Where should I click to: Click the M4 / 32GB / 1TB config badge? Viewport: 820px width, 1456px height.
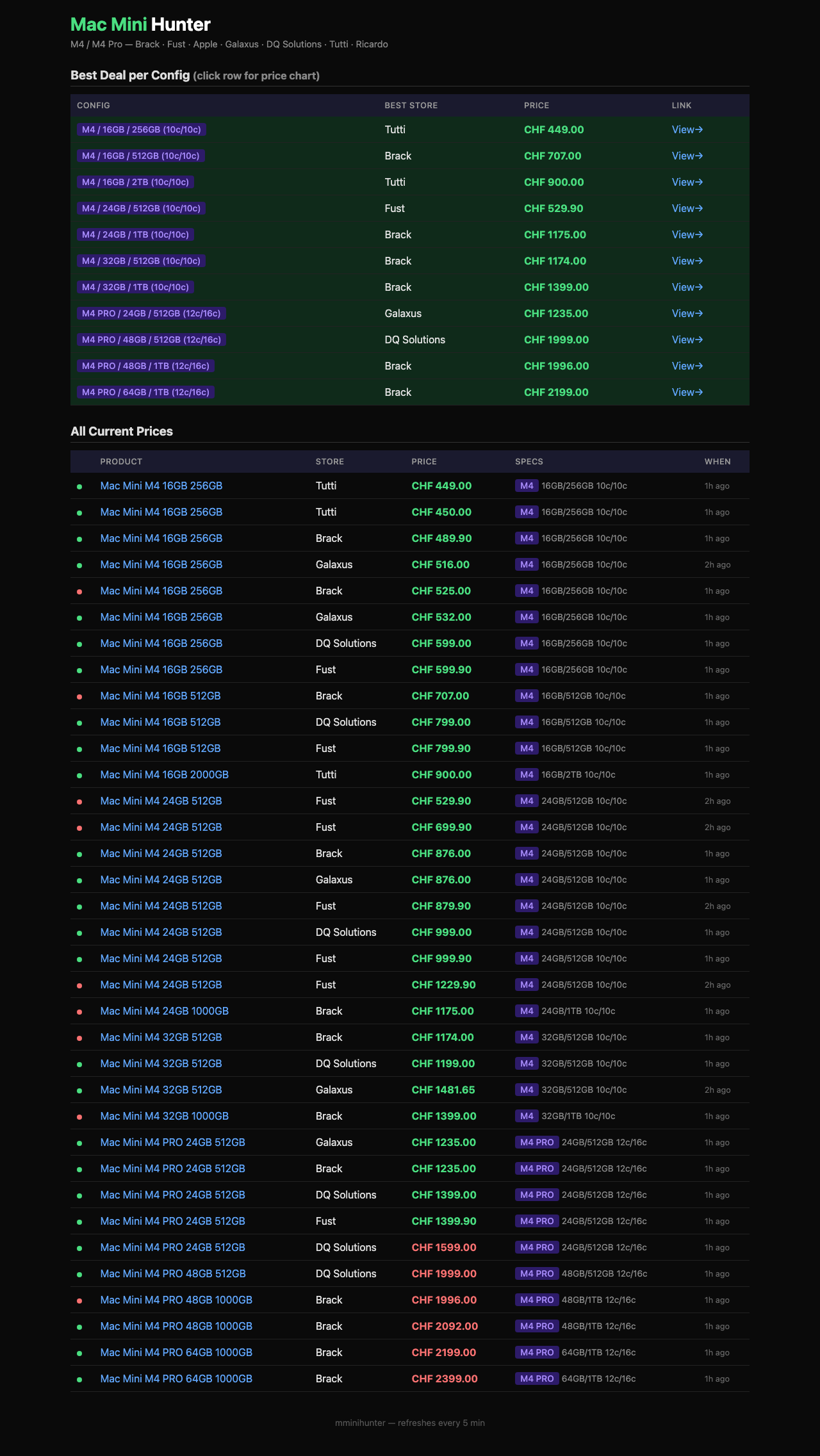(136, 287)
